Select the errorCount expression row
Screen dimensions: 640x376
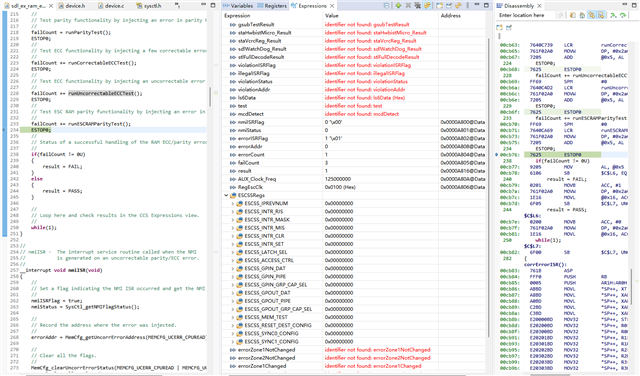(354, 154)
